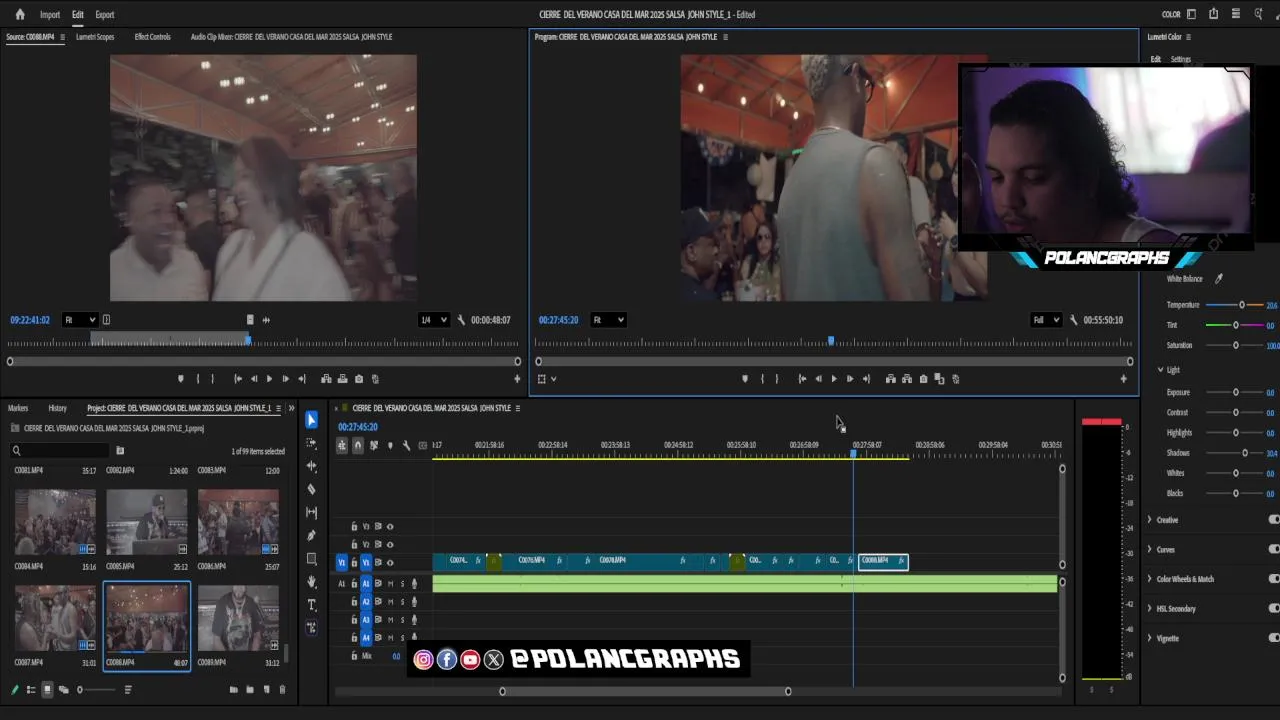
Task: Select the Selection tool arrow
Action: (312, 420)
